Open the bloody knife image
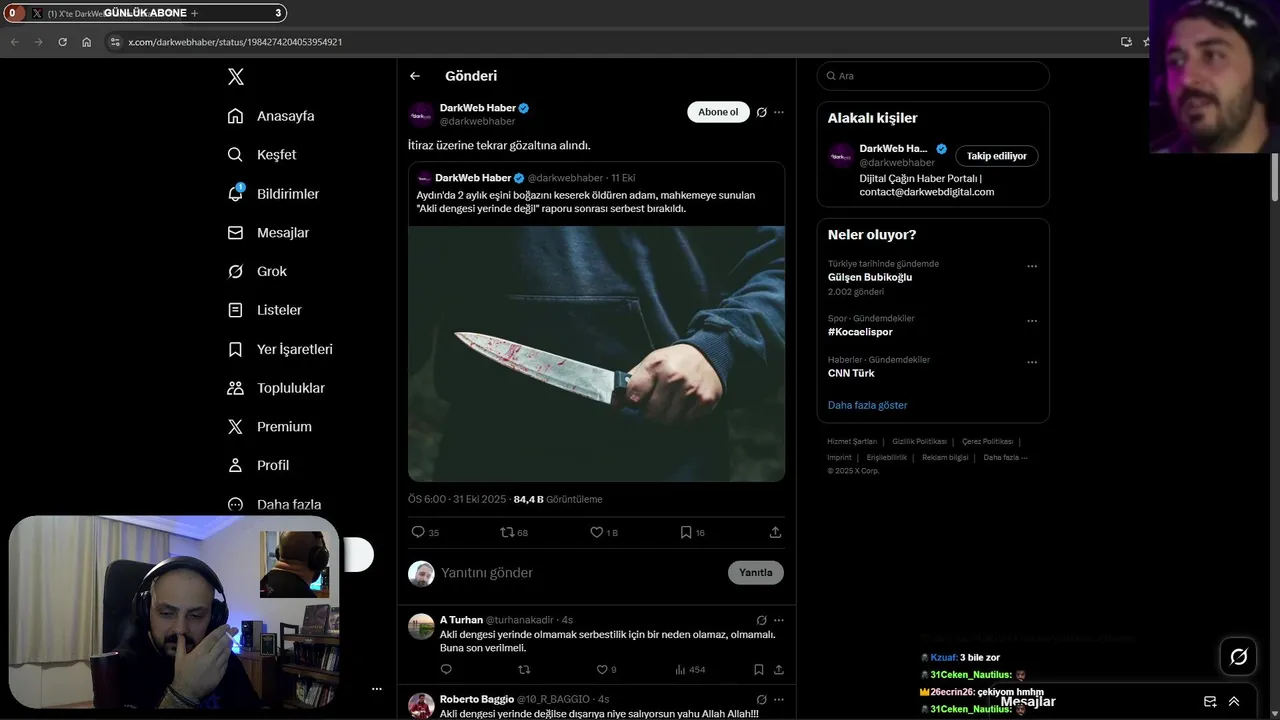This screenshot has width=1280, height=720. (x=596, y=353)
